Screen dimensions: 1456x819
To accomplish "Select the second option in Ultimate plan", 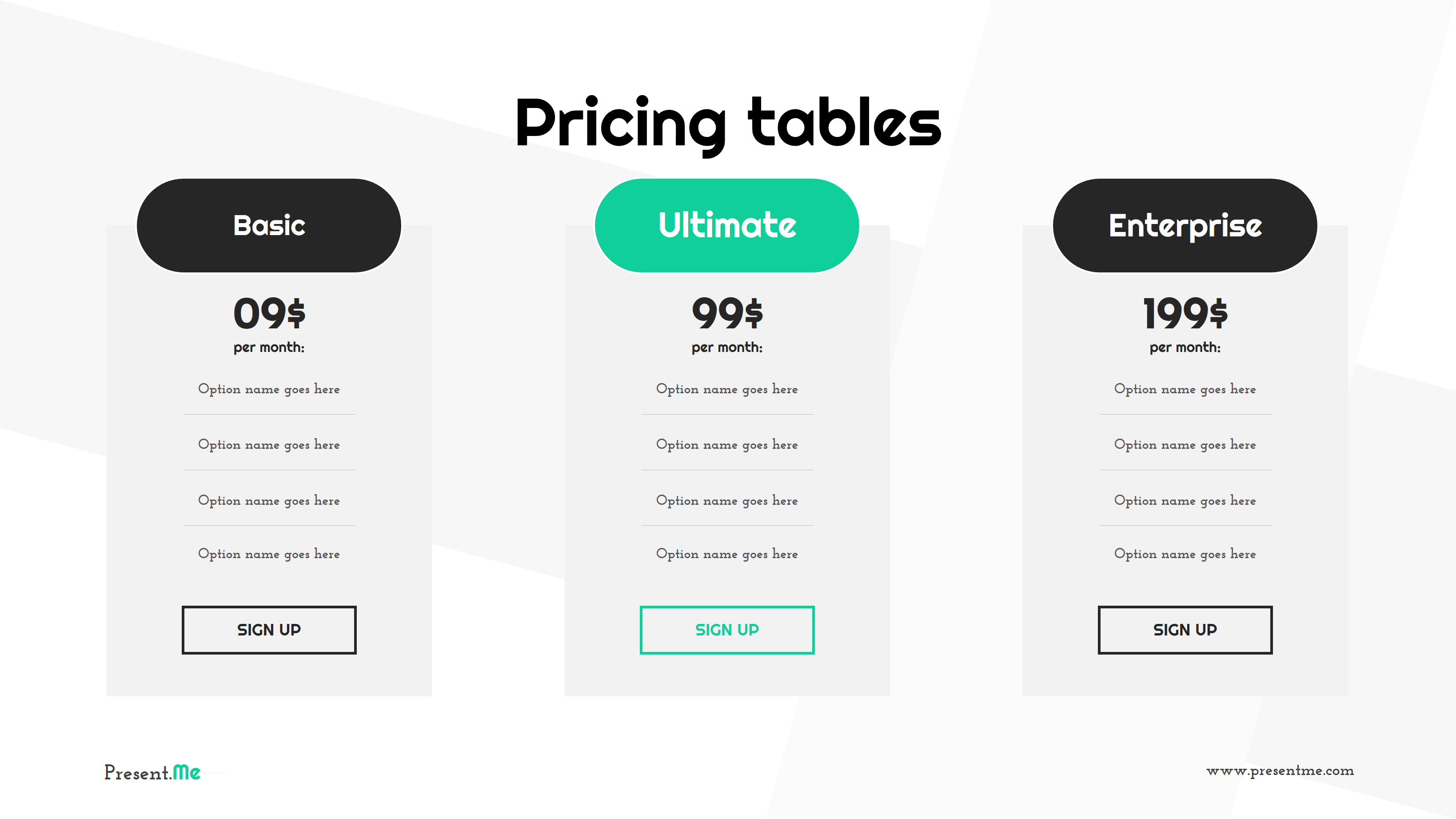I will pyautogui.click(x=727, y=445).
